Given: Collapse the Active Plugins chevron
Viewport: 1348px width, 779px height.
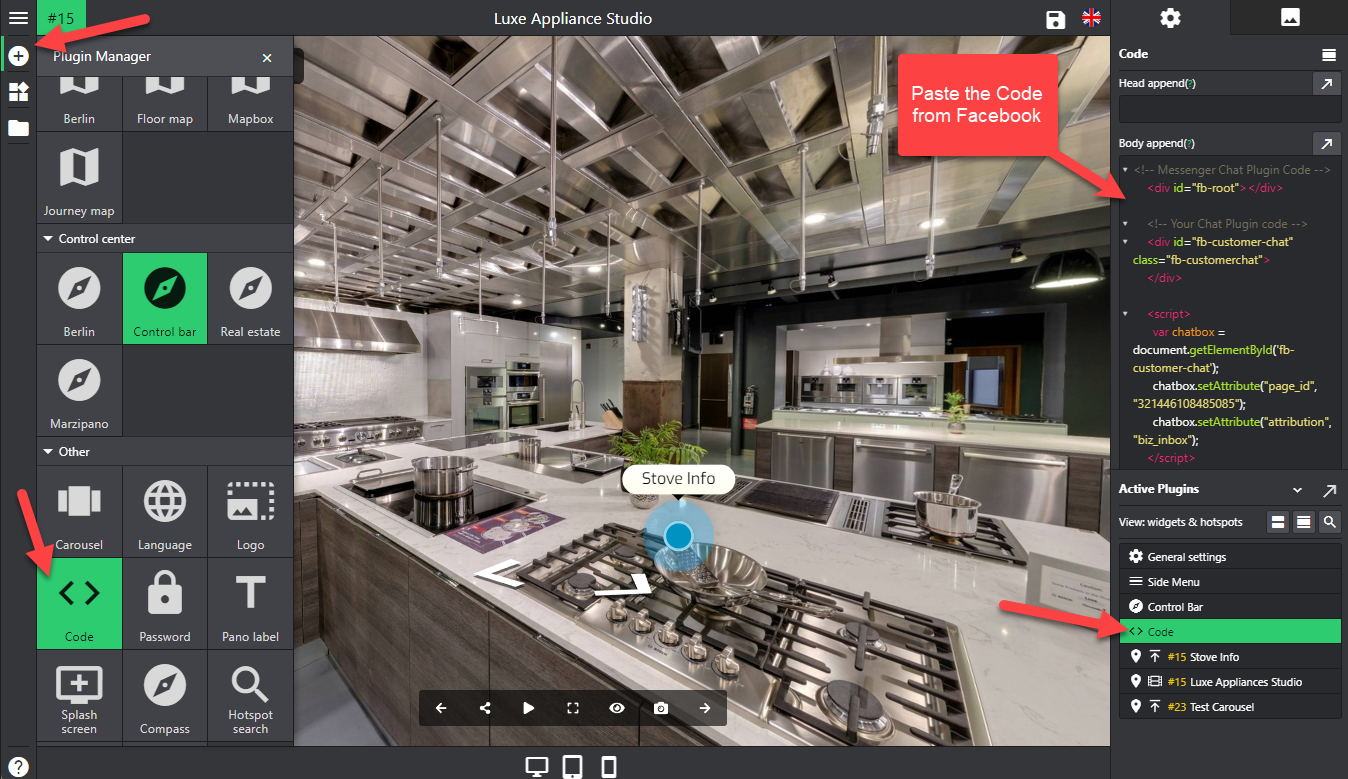Looking at the screenshot, I should tap(1298, 490).
